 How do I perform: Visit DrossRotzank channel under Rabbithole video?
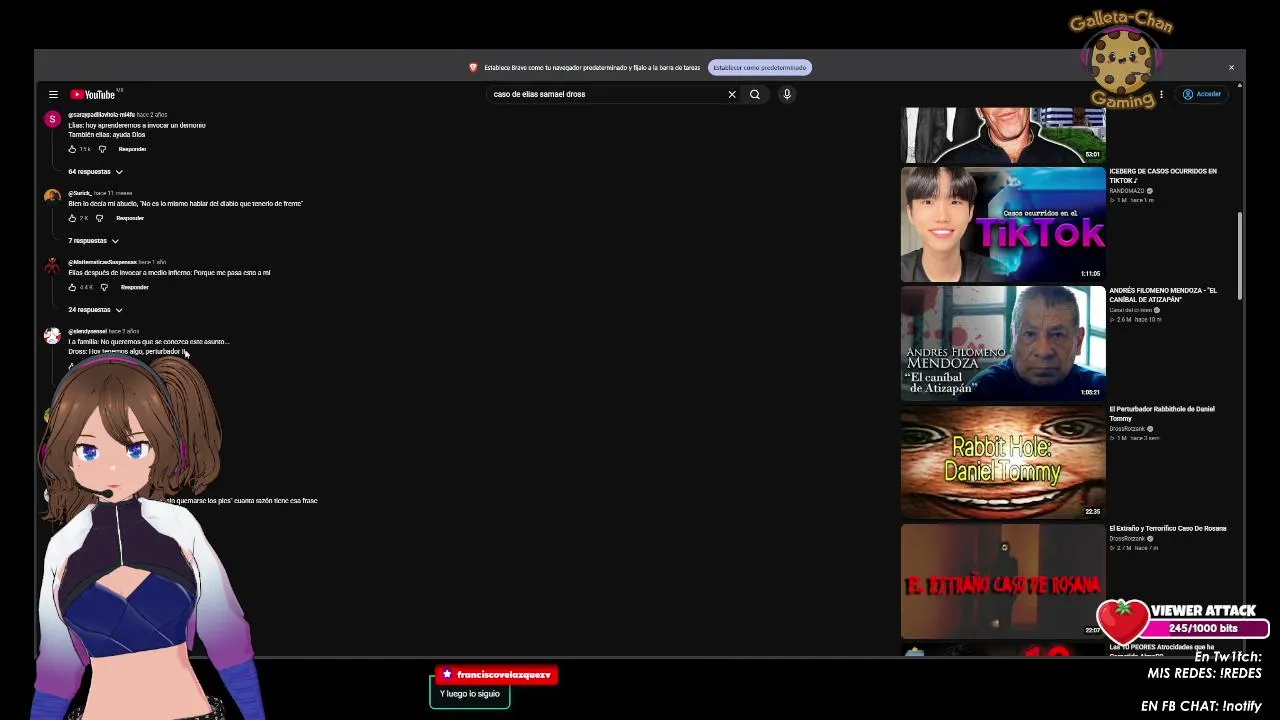point(1127,429)
